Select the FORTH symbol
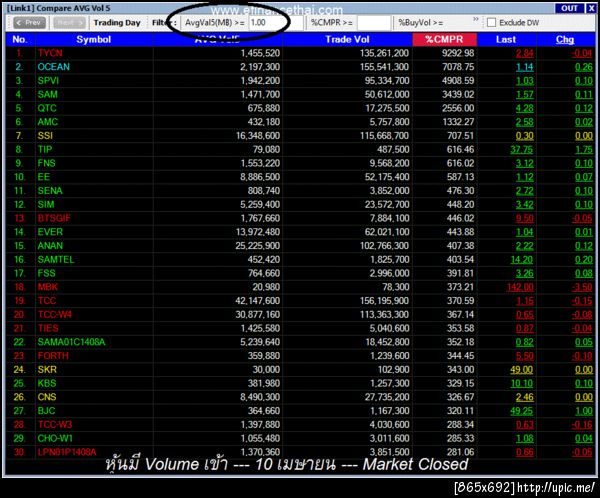The width and height of the screenshot is (600, 498). pos(53,356)
